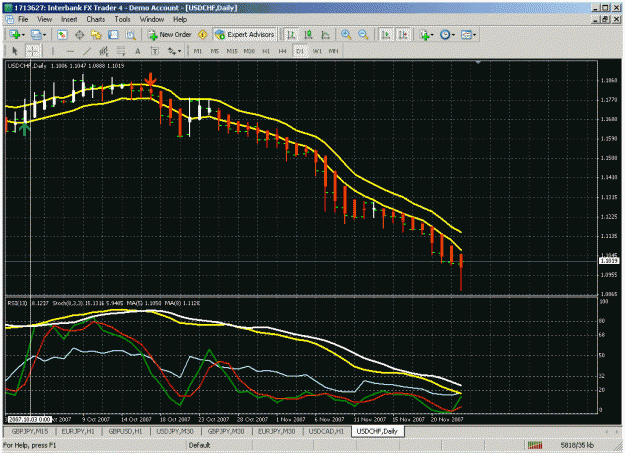The height and width of the screenshot is (453, 625).
Task: Switch chart to line chart view
Action: tap(325, 35)
